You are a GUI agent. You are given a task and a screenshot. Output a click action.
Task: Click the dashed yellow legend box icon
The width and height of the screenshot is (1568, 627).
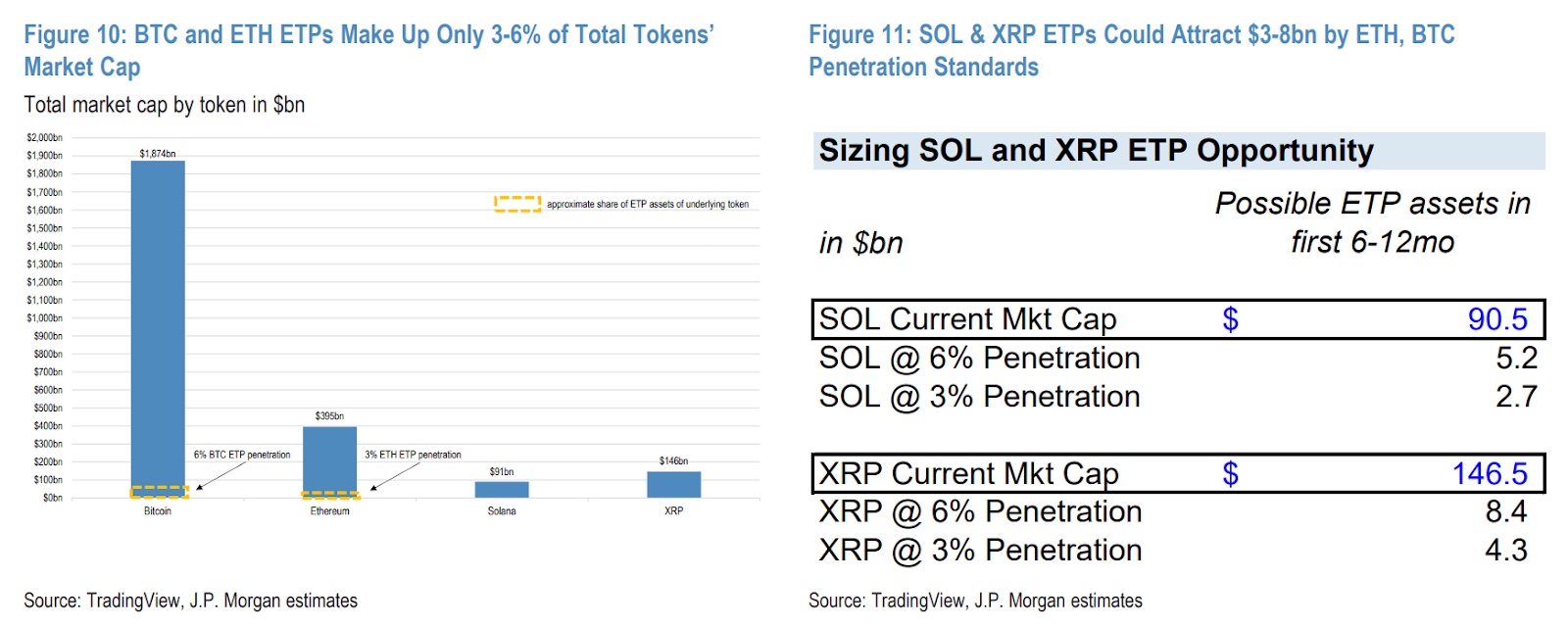tap(517, 204)
